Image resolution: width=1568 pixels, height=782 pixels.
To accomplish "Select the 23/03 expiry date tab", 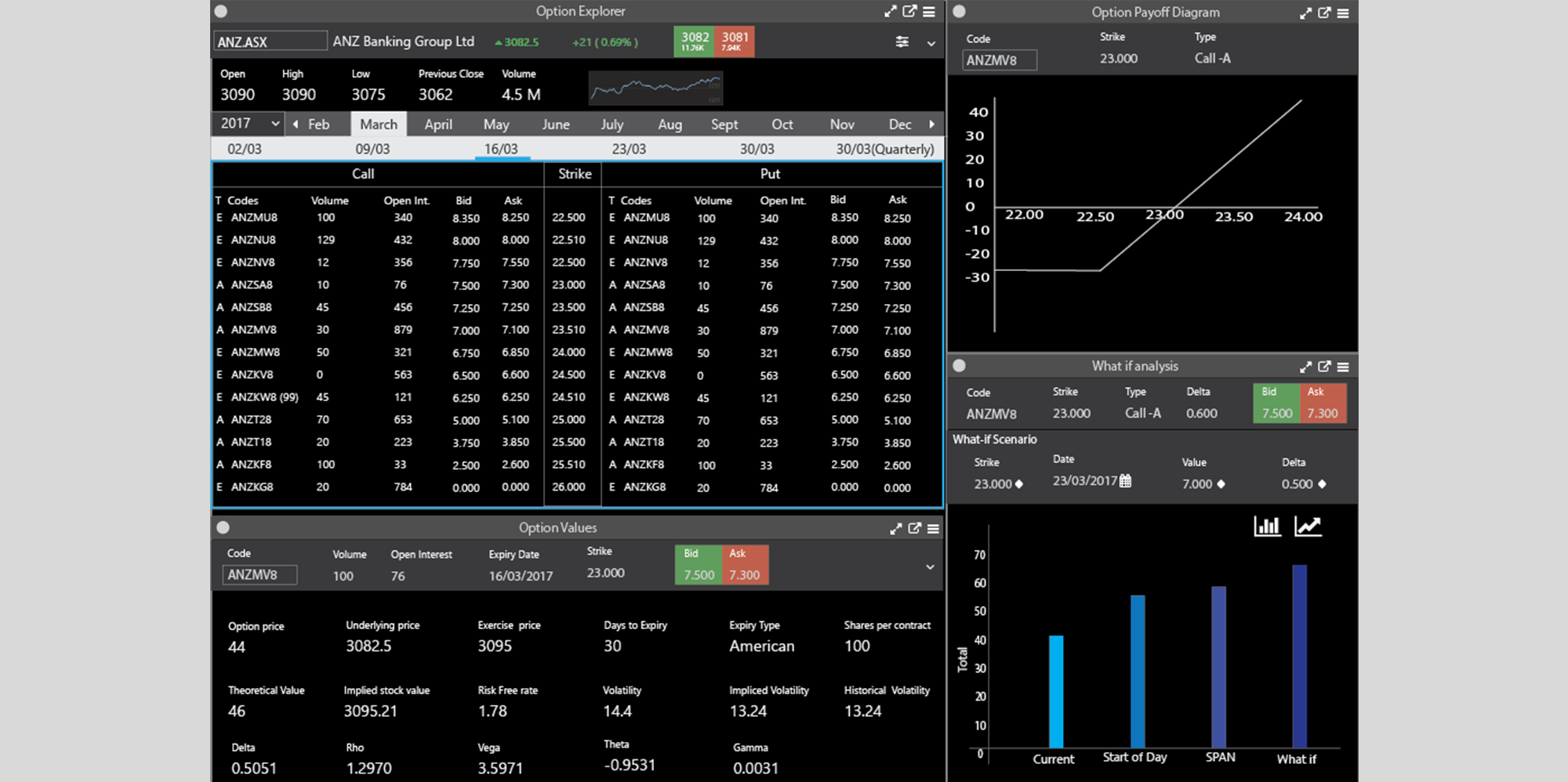I will click(629, 149).
